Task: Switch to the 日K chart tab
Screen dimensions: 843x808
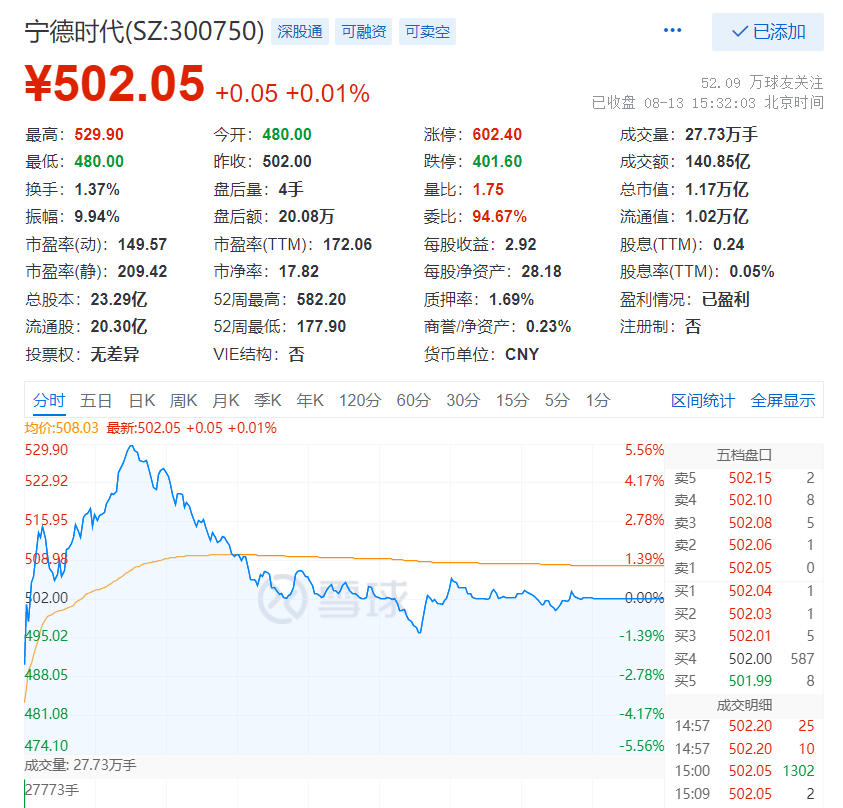Action: tap(141, 401)
